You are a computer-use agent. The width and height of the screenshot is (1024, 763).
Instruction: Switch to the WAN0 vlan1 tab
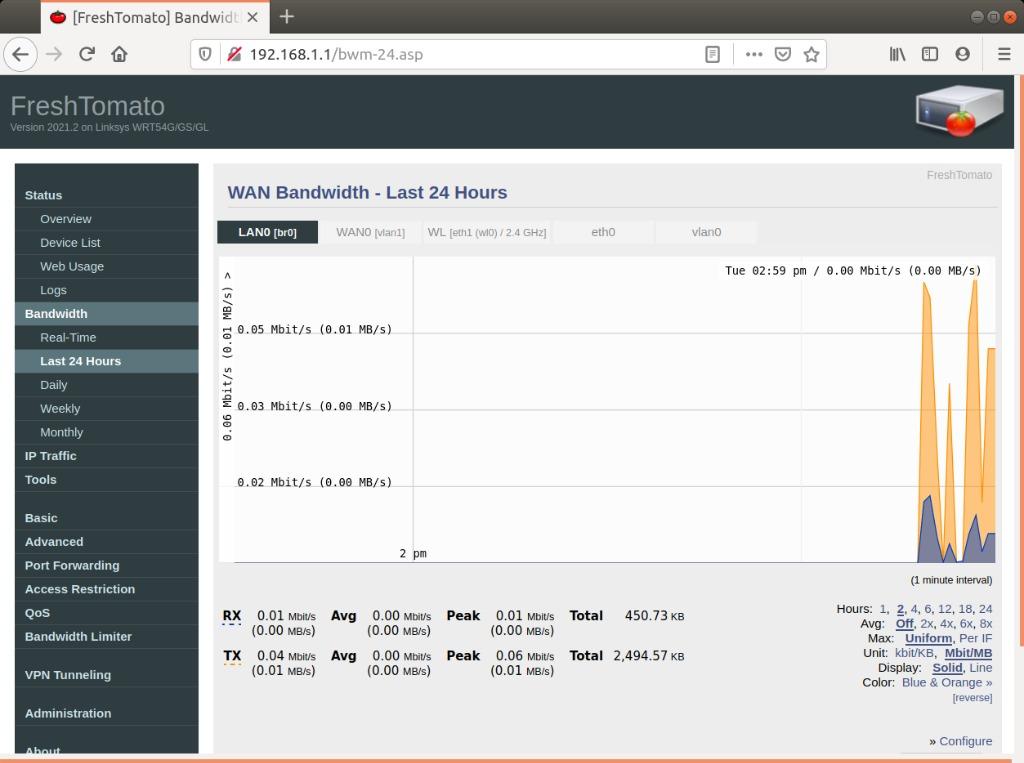click(370, 232)
